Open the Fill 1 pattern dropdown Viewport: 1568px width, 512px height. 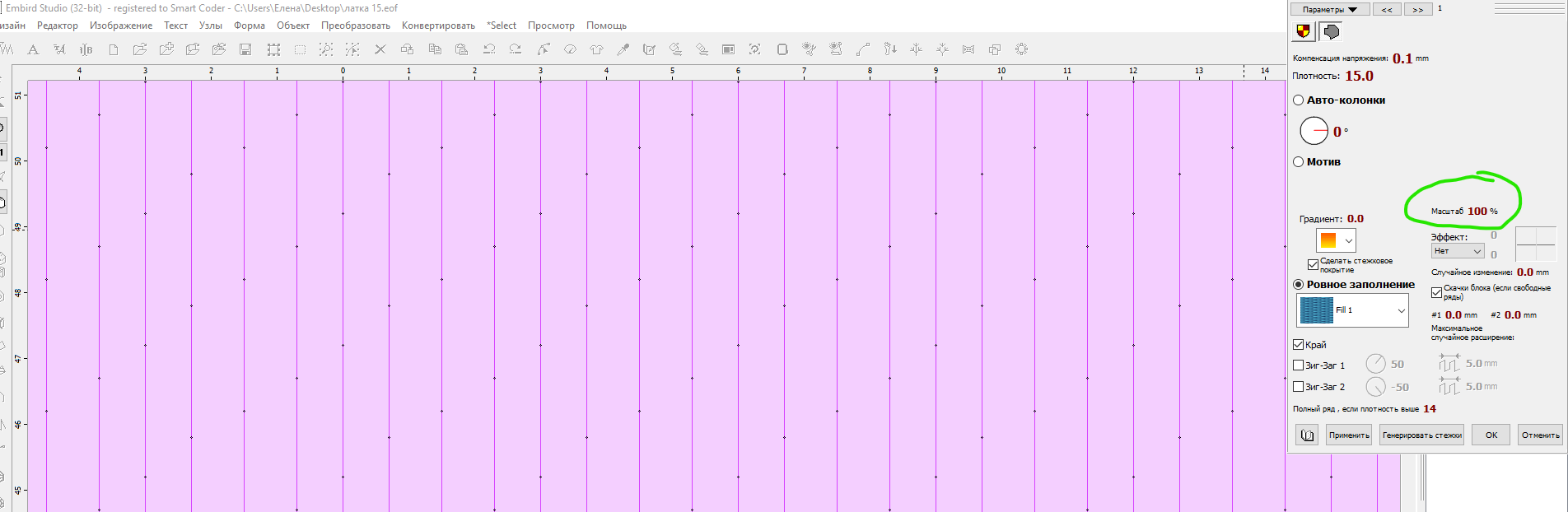(1353, 310)
